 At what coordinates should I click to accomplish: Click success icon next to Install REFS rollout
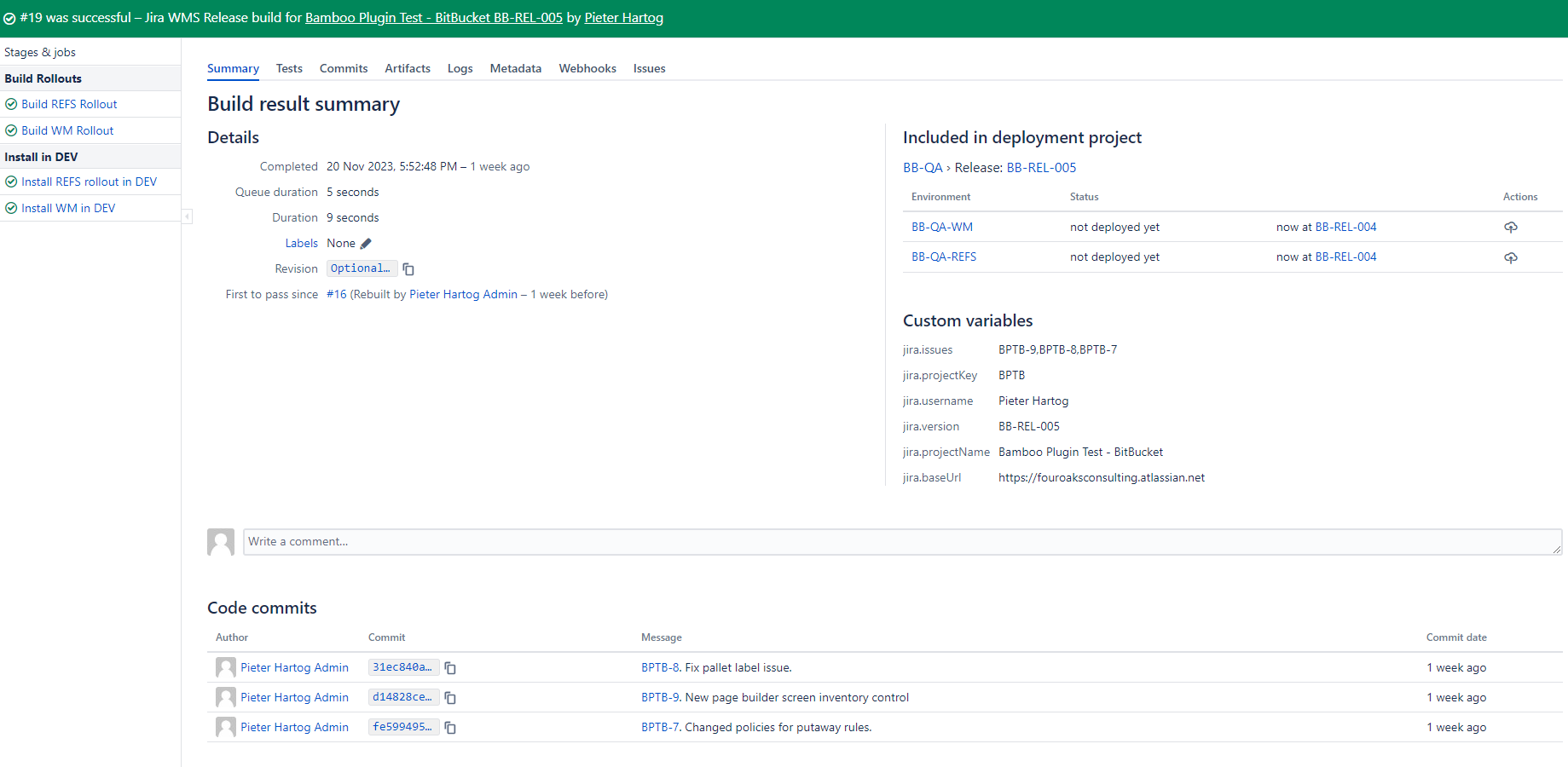coord(11,182)
